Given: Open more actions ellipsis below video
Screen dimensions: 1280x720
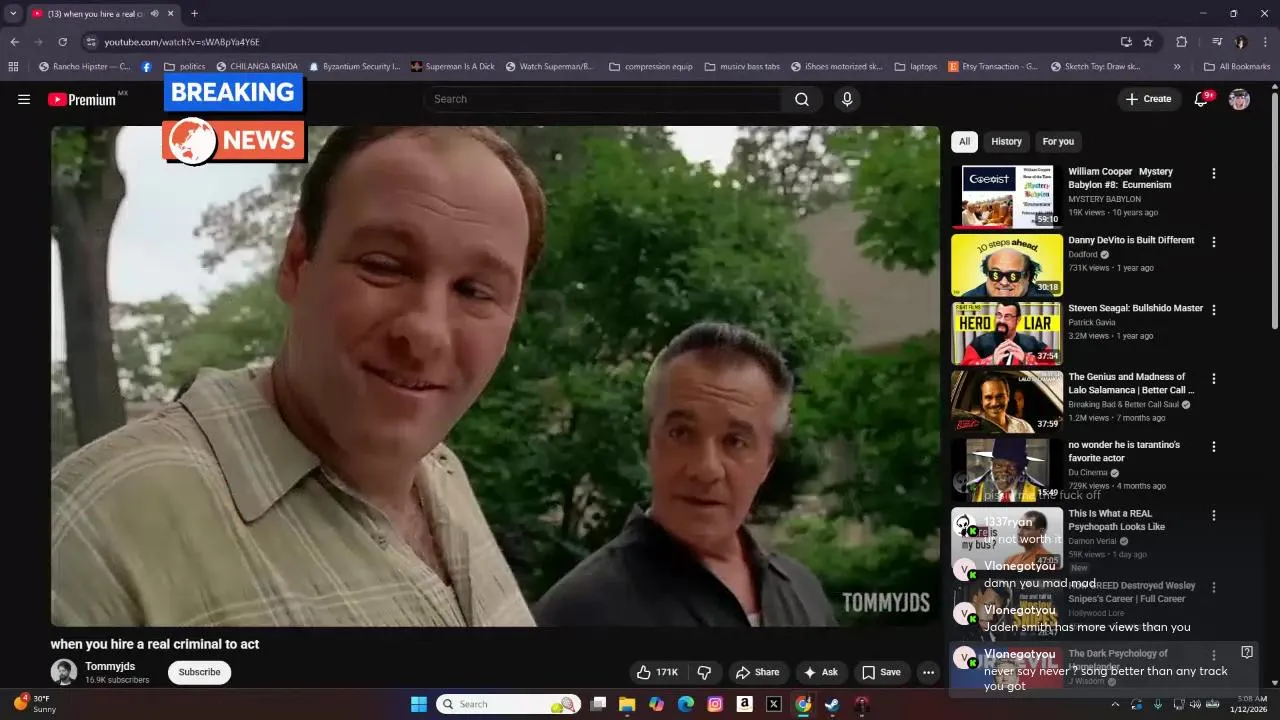Looking at the screenshot, I should [x=928, y=672].
